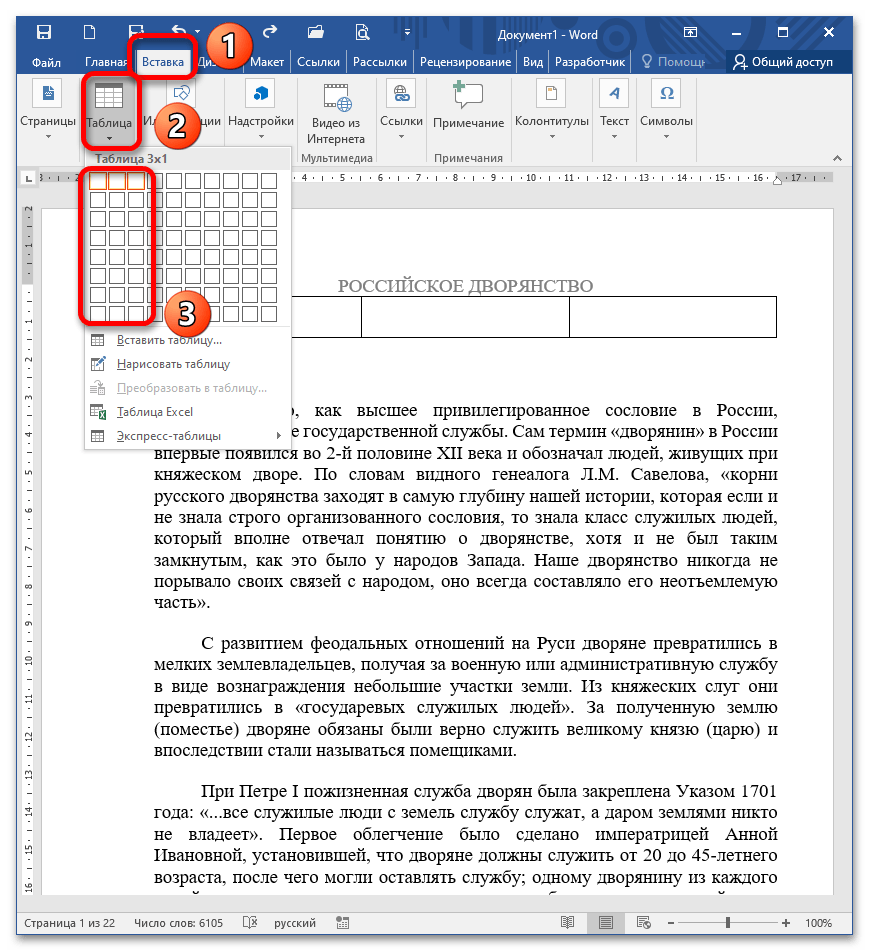
Task: Click the Print Preview icon
Action: point(362,32)
